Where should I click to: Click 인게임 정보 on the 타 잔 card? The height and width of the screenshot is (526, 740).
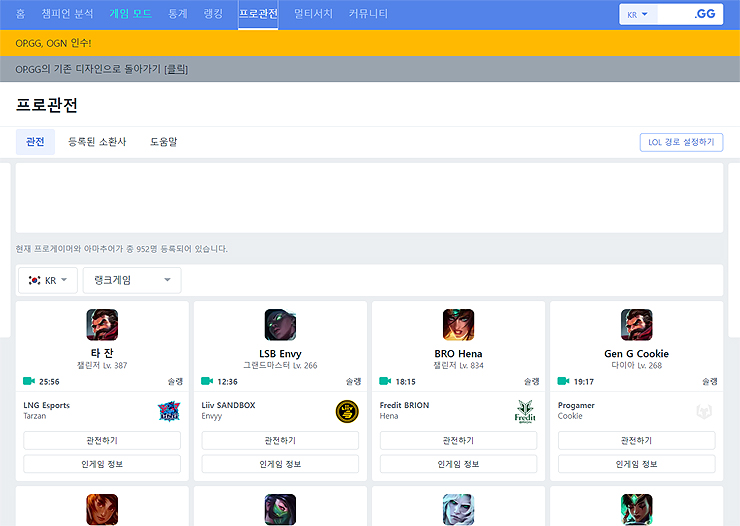pyautogui.click(x=102, y=464)
